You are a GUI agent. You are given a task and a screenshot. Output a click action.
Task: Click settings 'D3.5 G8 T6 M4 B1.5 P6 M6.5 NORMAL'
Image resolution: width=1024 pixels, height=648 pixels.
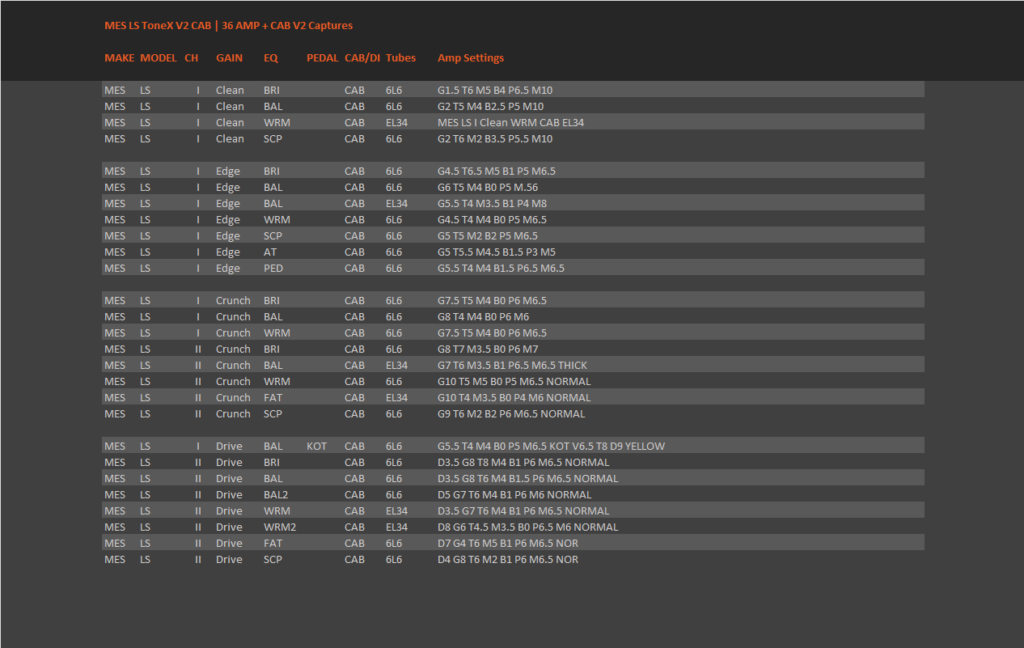528,479
